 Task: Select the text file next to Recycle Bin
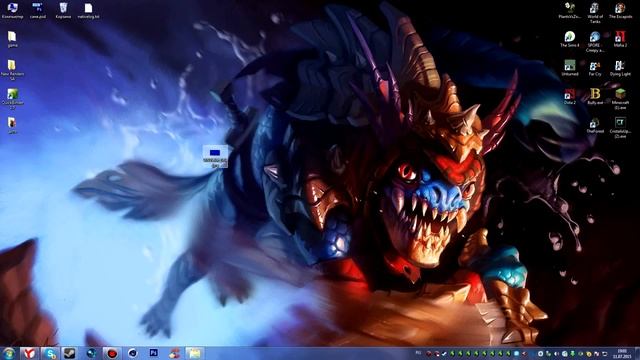[89, 11]
